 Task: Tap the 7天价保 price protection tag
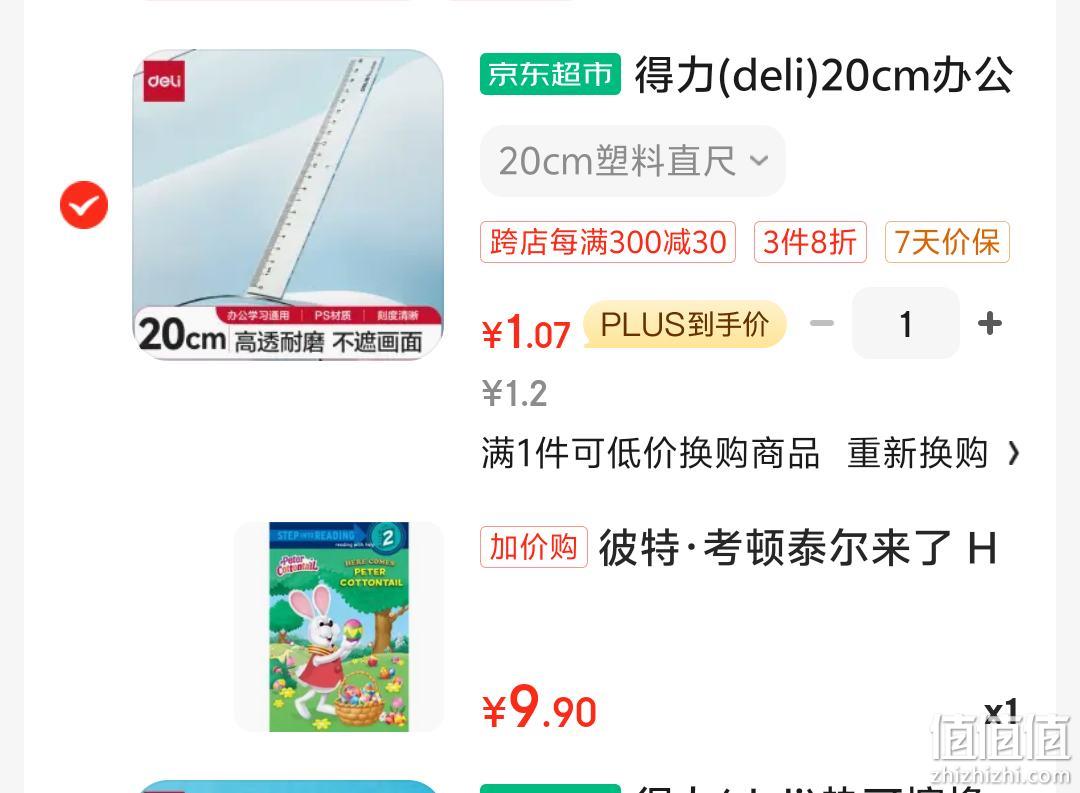947,242
